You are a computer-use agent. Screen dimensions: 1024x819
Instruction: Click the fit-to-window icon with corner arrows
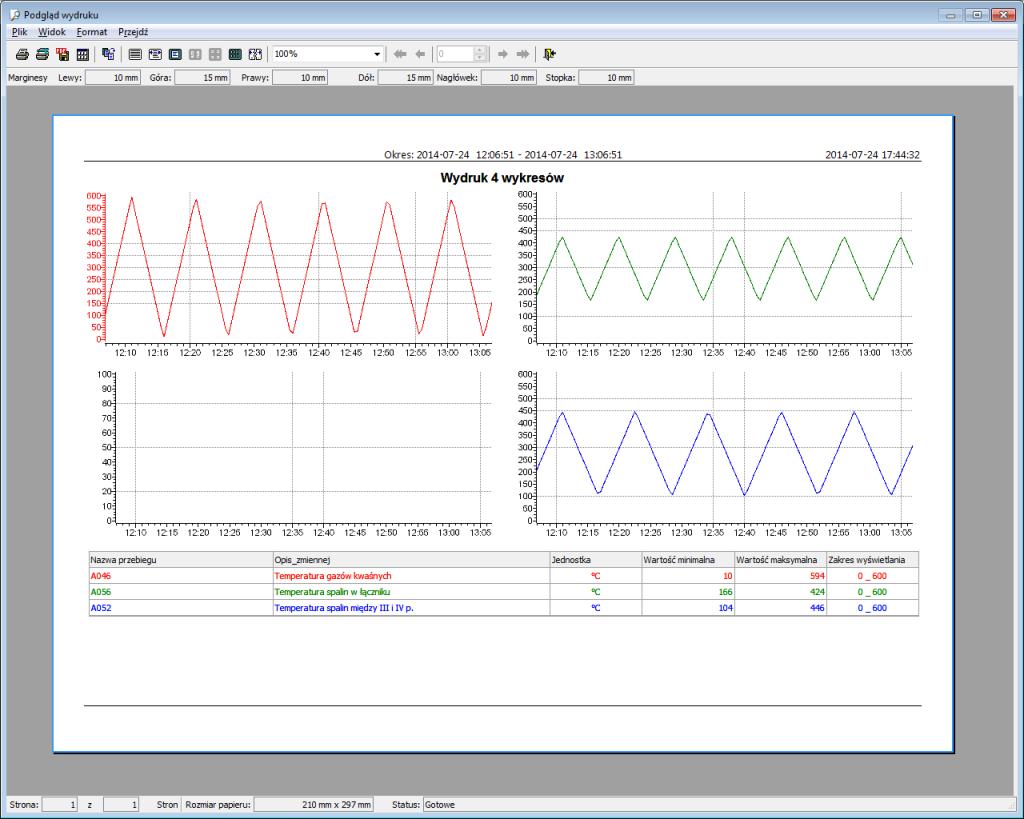(255, 54)
